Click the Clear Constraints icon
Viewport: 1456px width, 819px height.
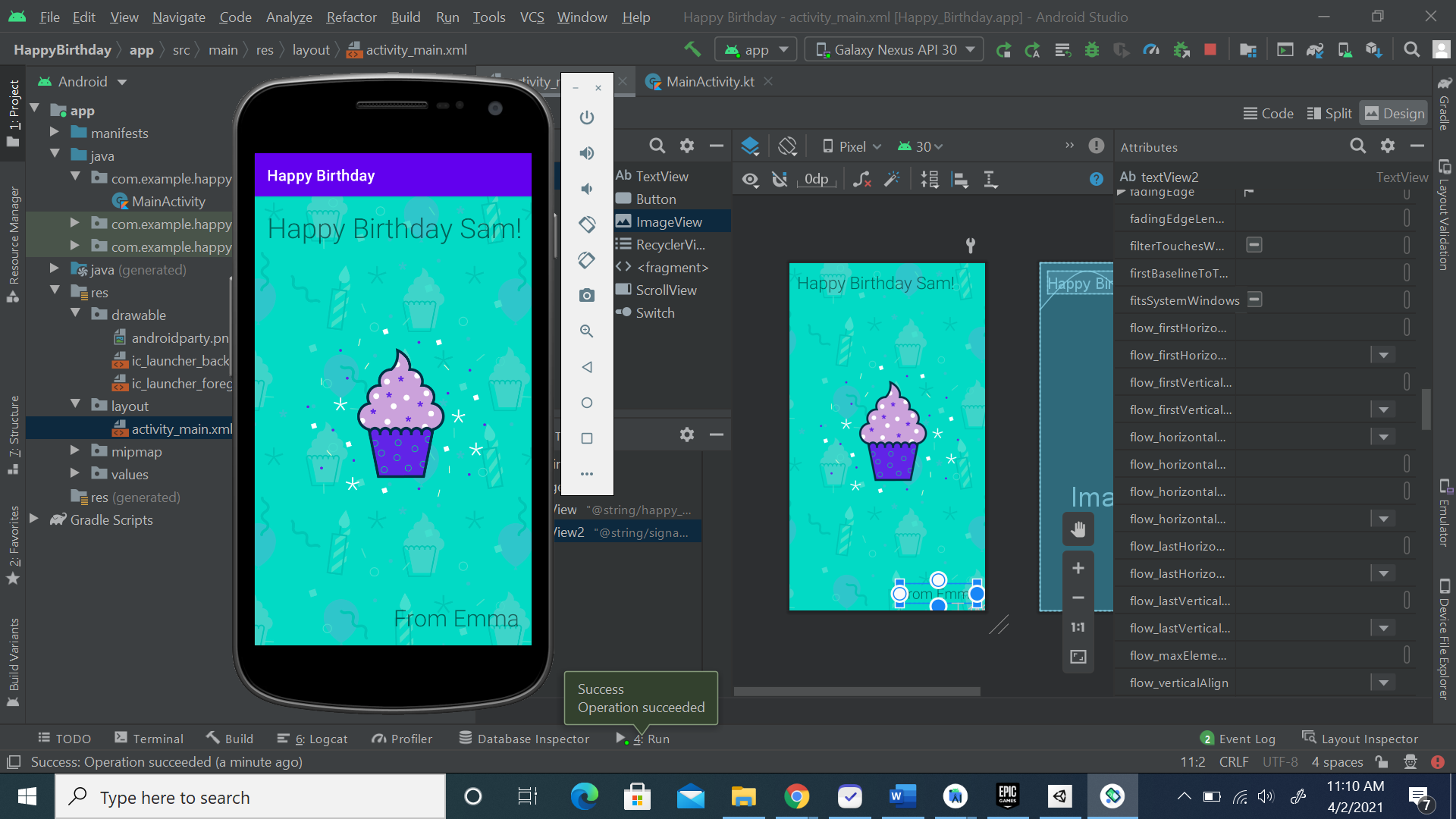pos(861,180)
